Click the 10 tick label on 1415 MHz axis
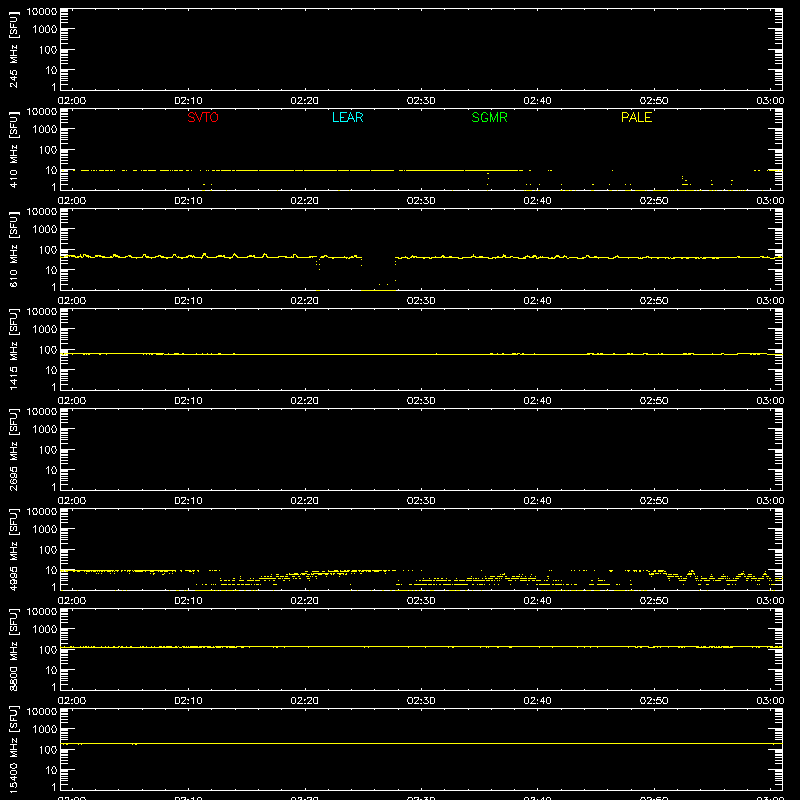Screen dimensions: 800x800 pyautogui.click(x=51, y=370)
